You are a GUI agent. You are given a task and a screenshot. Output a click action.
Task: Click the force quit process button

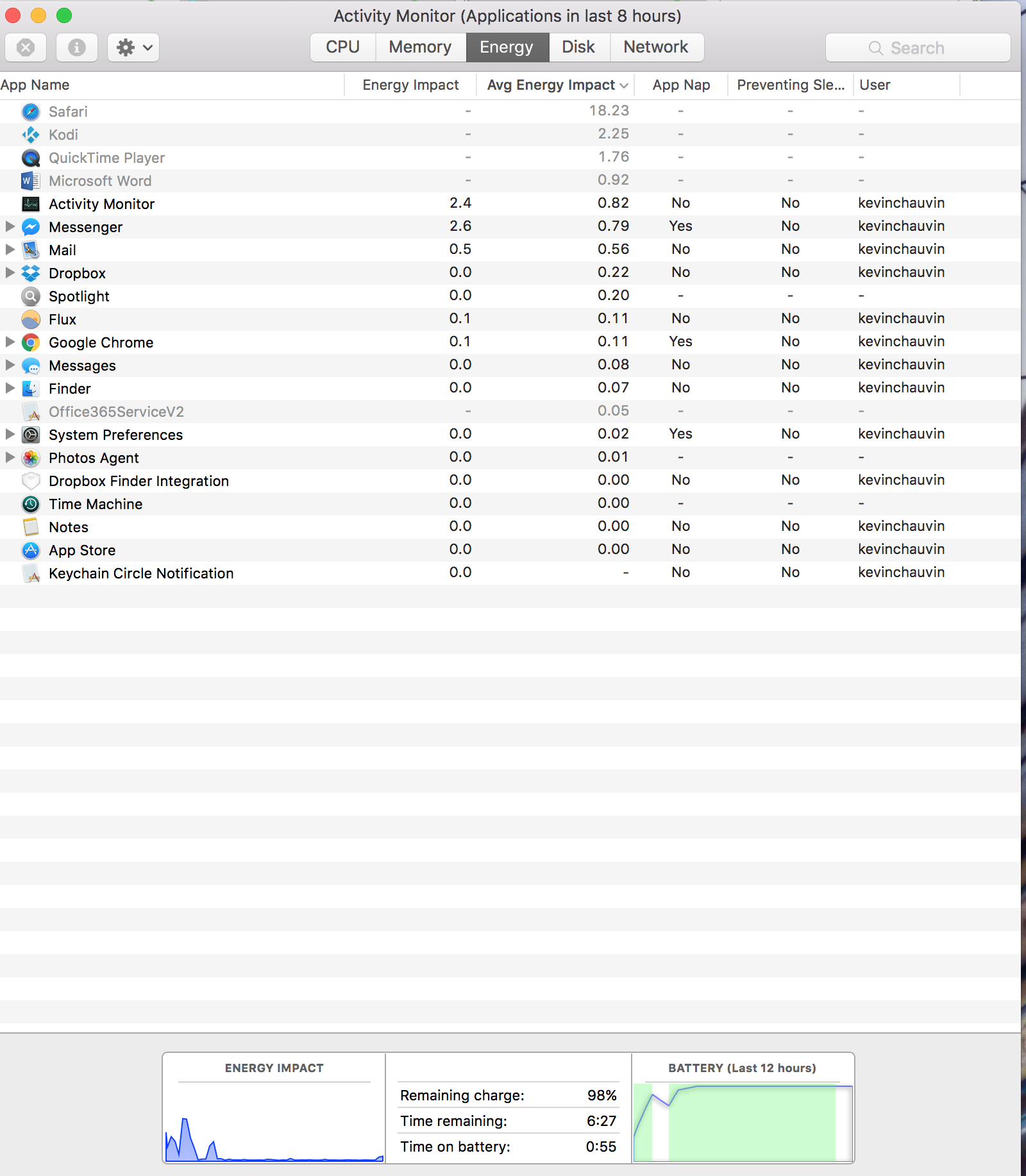tap(26, 47)
